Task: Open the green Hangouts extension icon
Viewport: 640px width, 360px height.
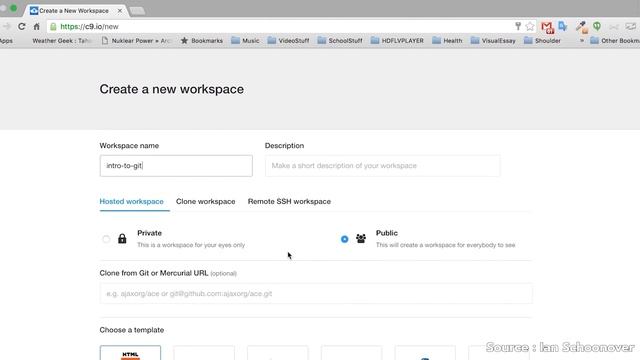Action: [597, 27]
